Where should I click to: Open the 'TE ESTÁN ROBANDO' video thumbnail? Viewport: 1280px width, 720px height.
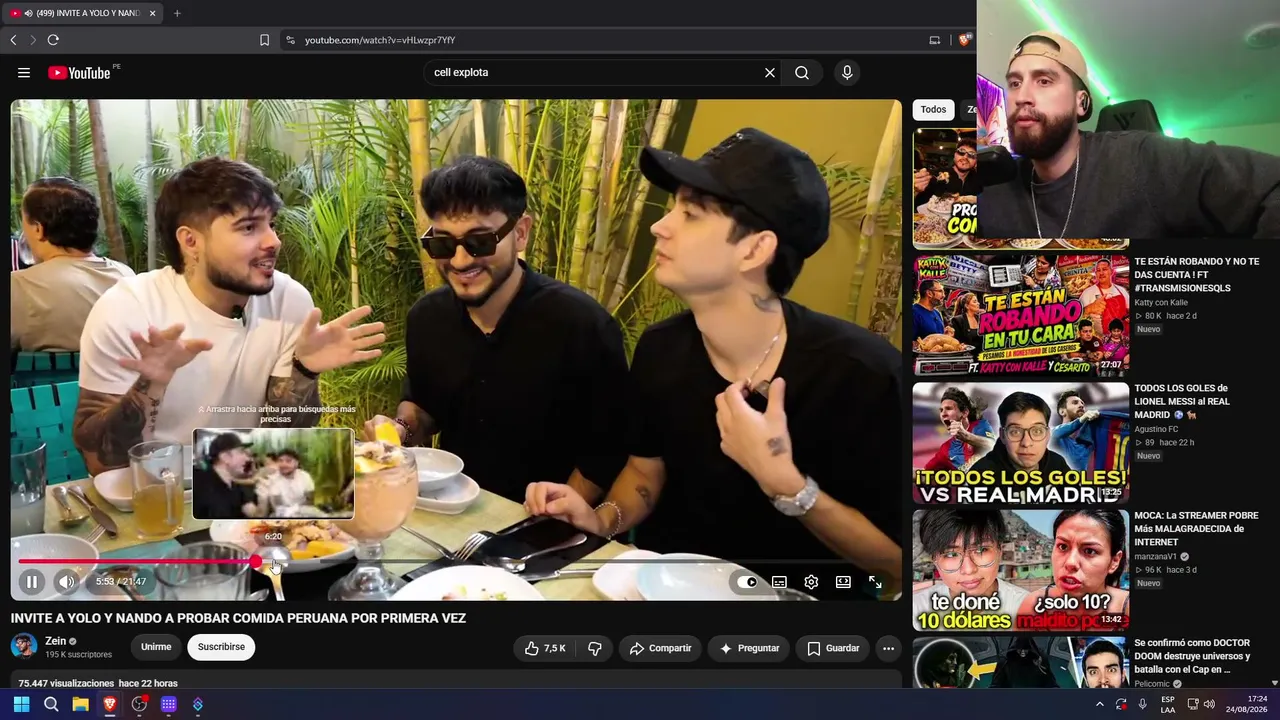click(x=1020, y=316)
